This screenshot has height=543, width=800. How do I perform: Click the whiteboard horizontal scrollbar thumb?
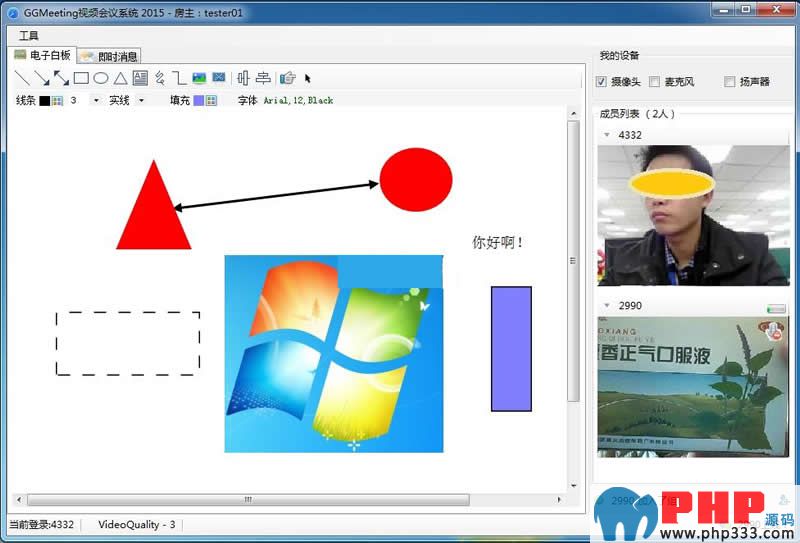coord(248,500)
